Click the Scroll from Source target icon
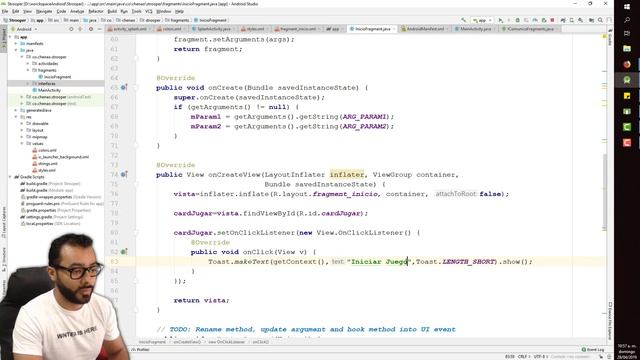Image resolution: width=640 pixels, height=360 pixels. pos(71,29)
